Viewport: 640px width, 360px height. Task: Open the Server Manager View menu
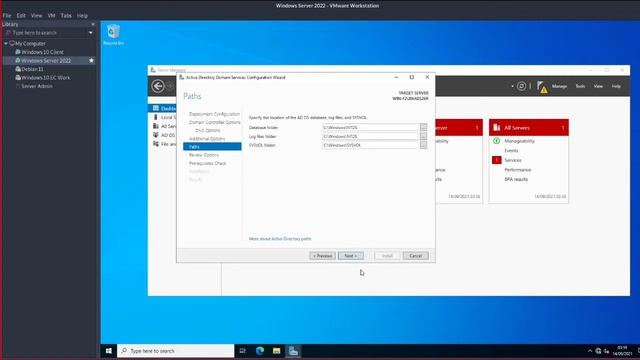pyautogui.click(x=598, y=86)
